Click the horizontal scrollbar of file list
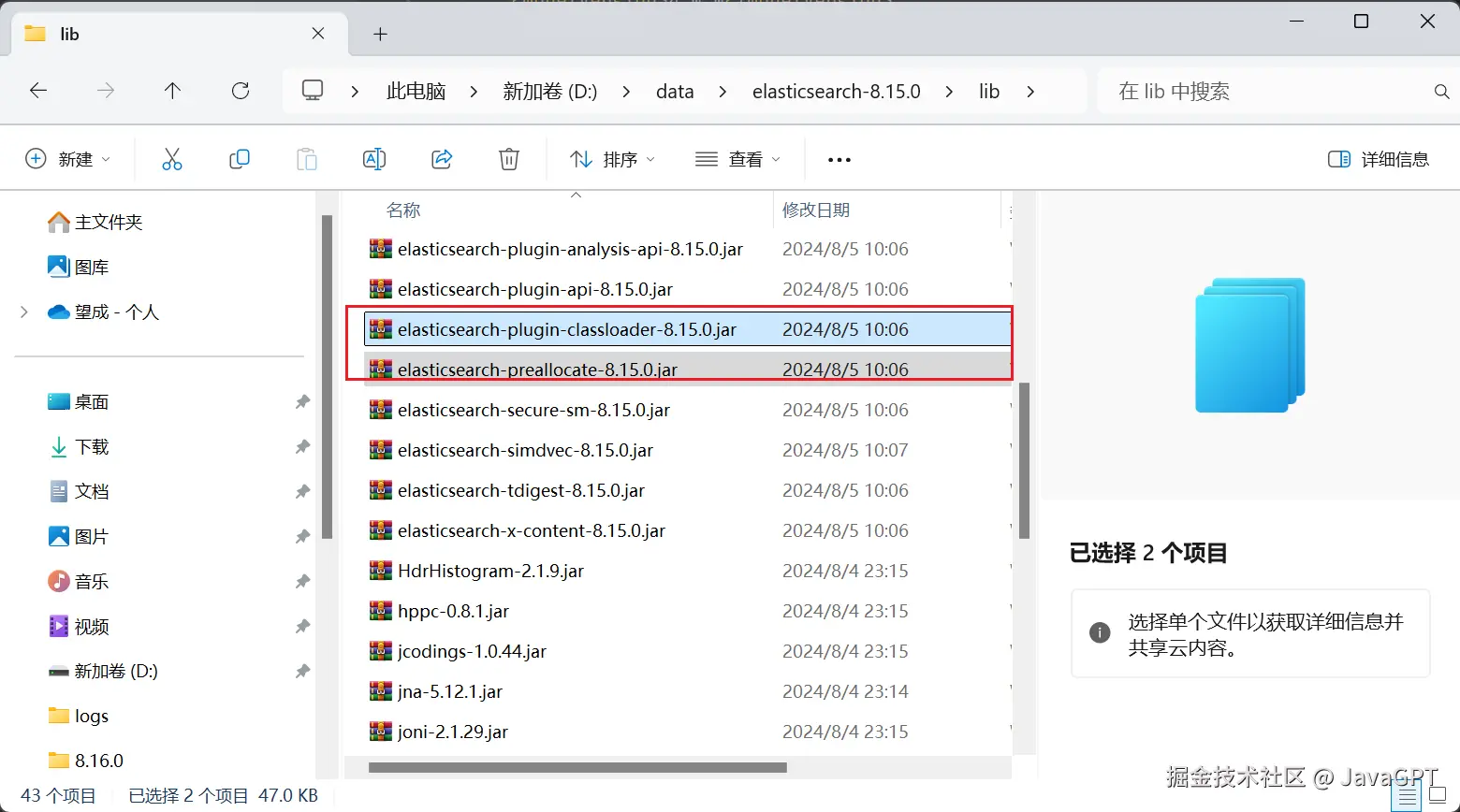The height and width of the screenshot is (812, 1460). pos(577,768)
